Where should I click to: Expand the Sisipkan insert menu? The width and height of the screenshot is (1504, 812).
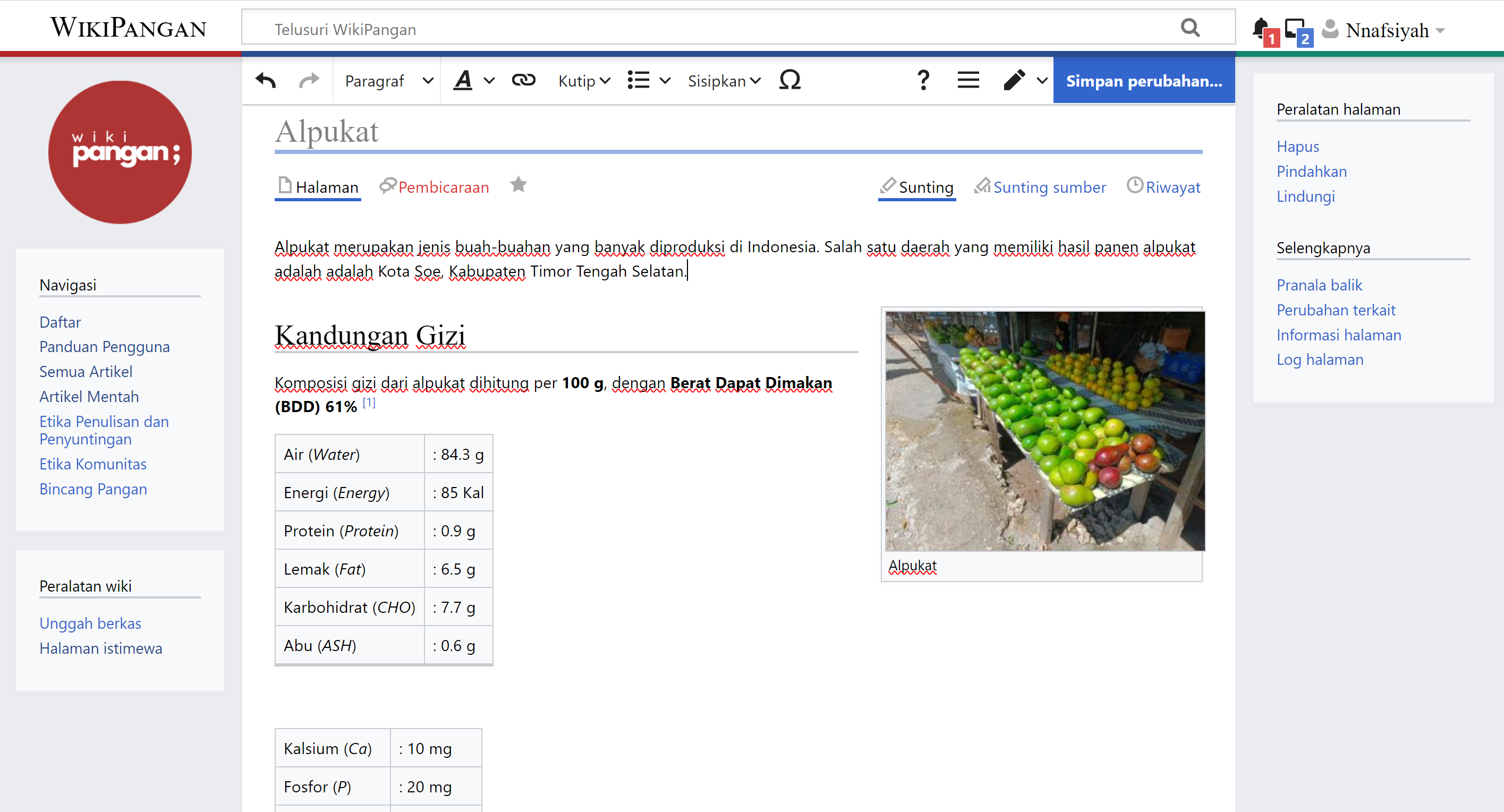tap(724, 81)
